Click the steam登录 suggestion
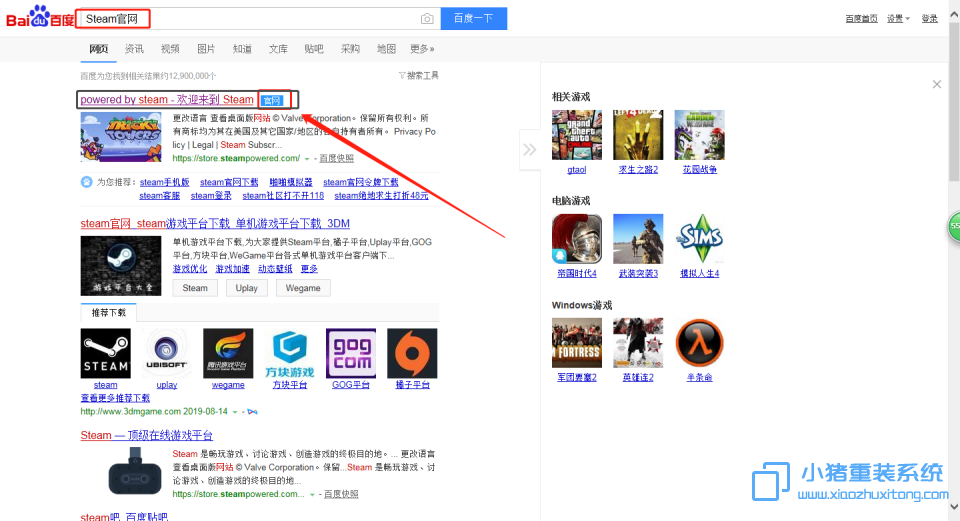 pos(211,195)
